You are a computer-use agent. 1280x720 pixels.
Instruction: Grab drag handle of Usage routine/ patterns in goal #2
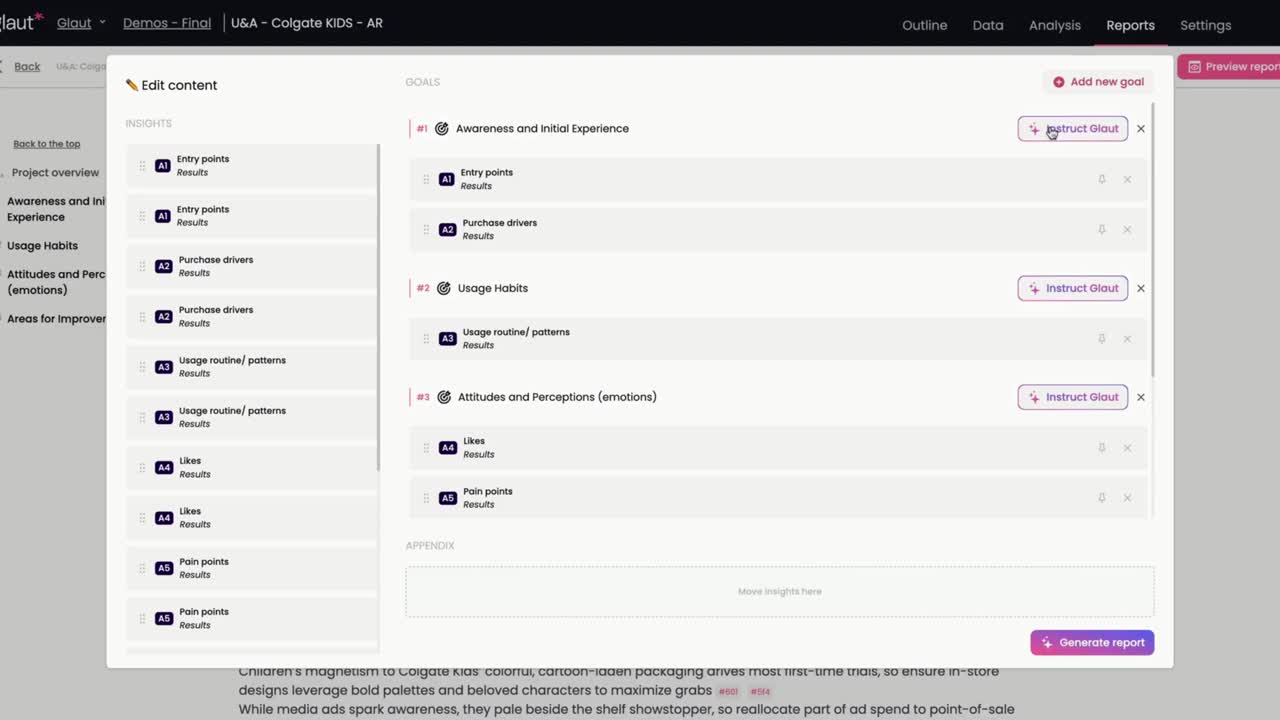pyautogui.click(x=426, y=338)
